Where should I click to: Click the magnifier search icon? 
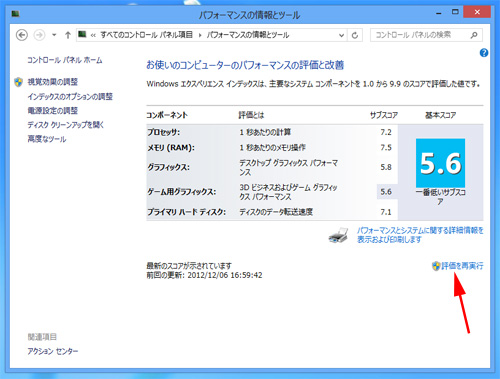(x=474, y=35)
